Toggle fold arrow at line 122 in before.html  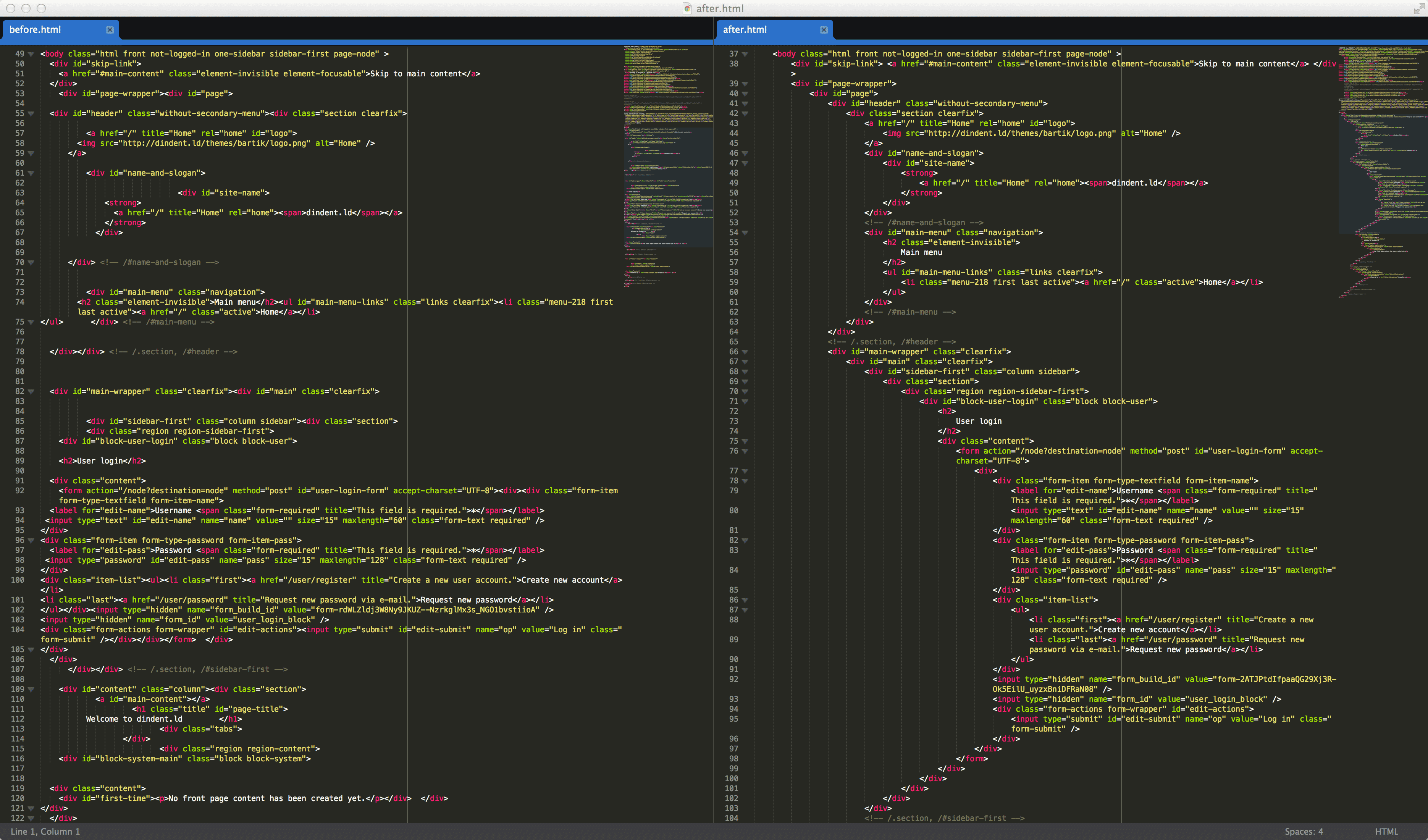click(31, 819)
